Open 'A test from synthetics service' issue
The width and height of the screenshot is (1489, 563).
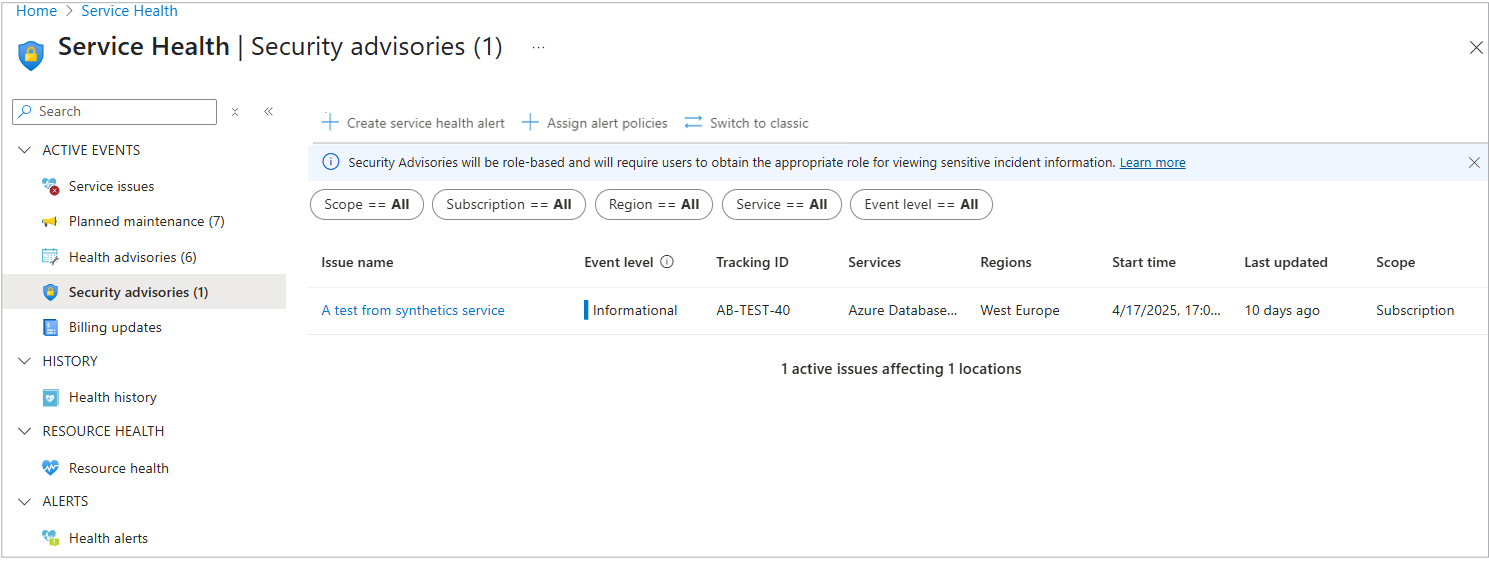pos(413,311)
